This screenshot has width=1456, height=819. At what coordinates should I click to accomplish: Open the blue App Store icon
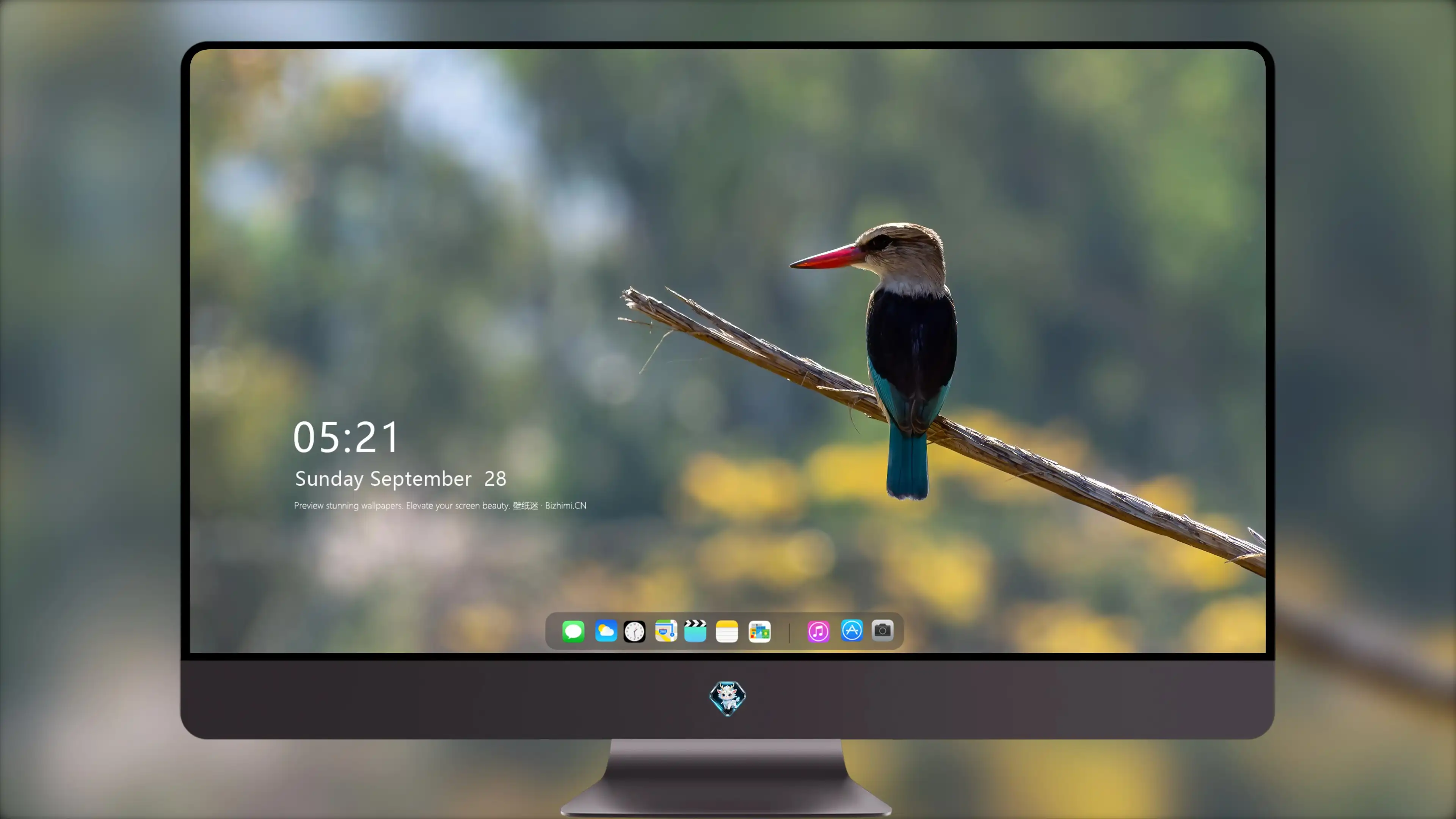coord(852,630)
